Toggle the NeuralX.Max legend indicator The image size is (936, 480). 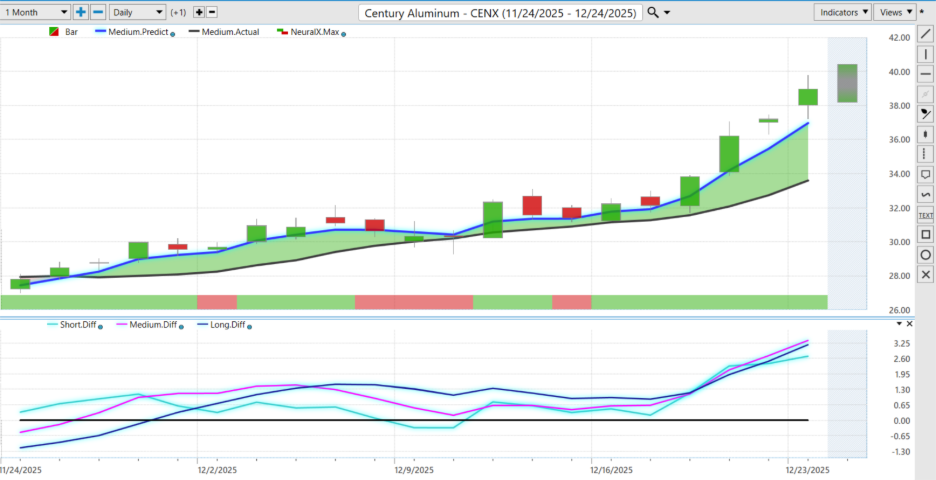click(x=308, y=32)
